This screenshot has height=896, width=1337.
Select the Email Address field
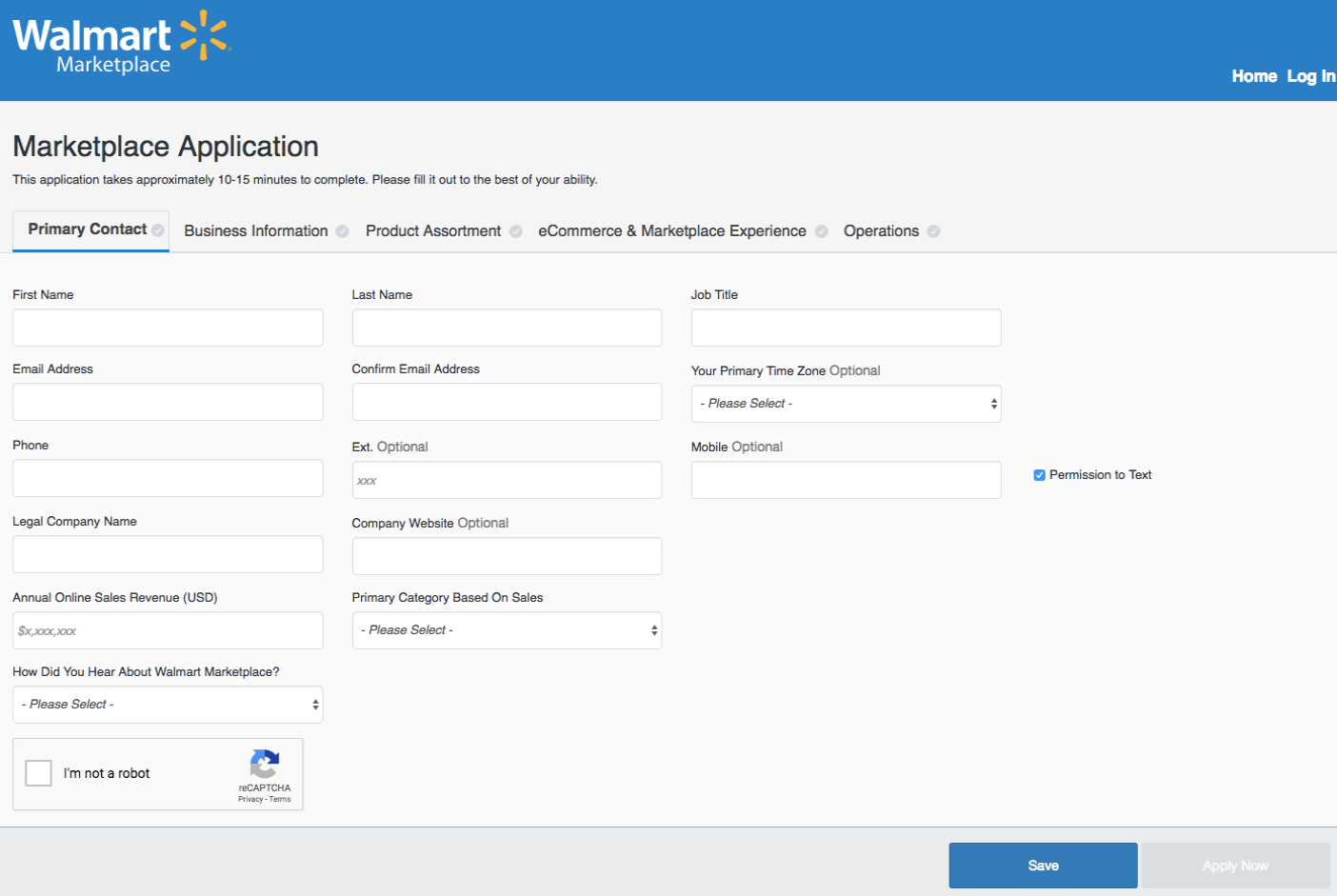(x=168, y=402)
